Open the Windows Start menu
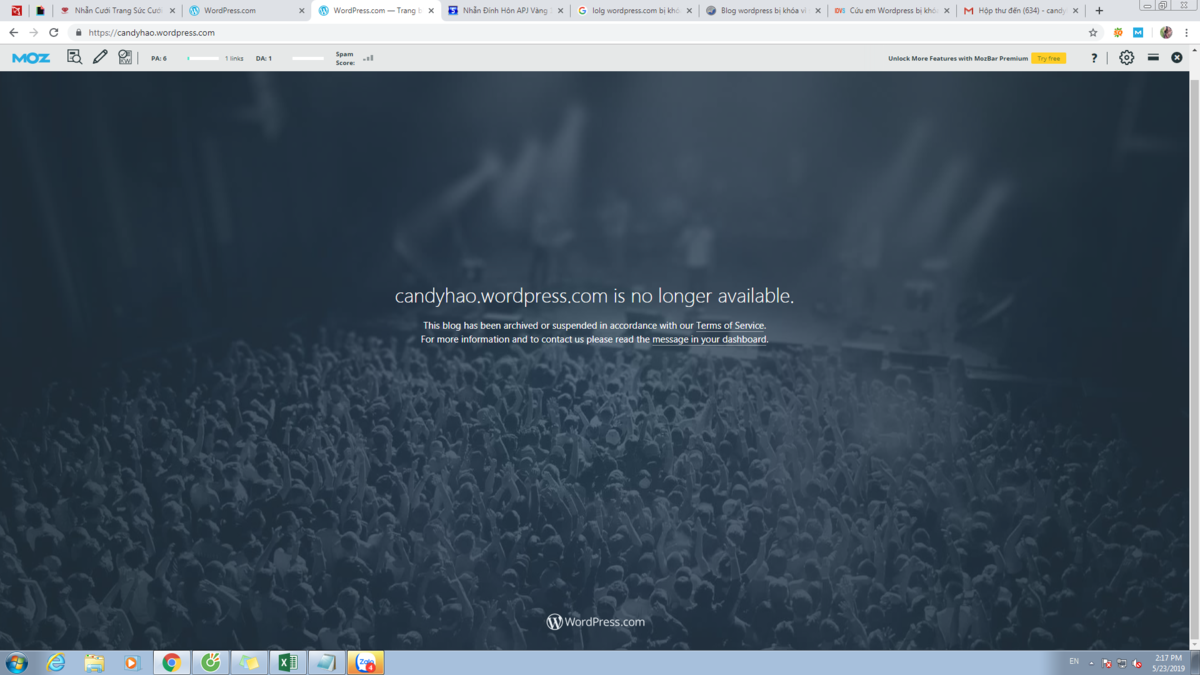Viewport: 1200px width, 675px height. [x=17, y=663]
